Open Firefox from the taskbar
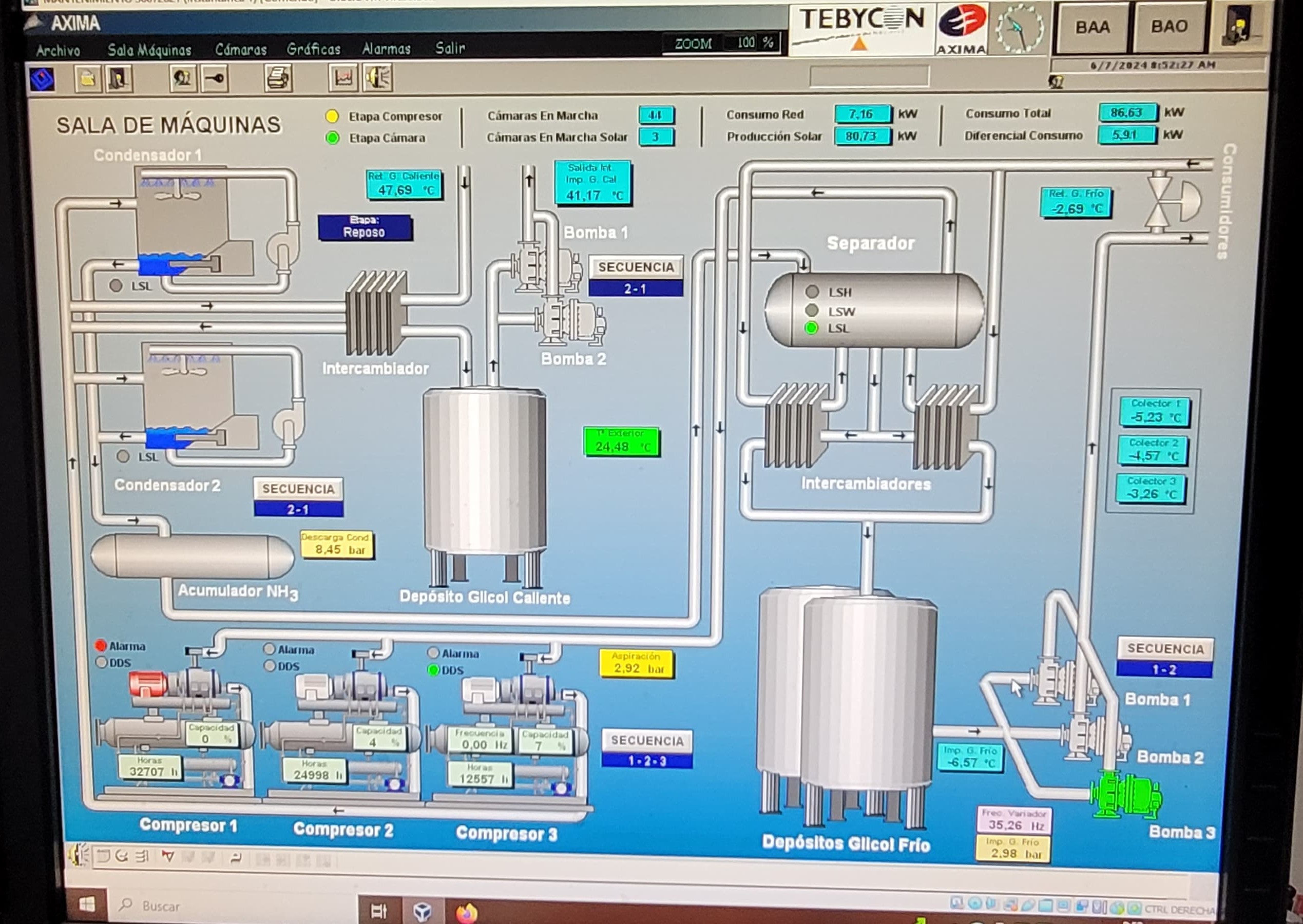This screenshot has width=1303, height=924. tap(467, 912)
